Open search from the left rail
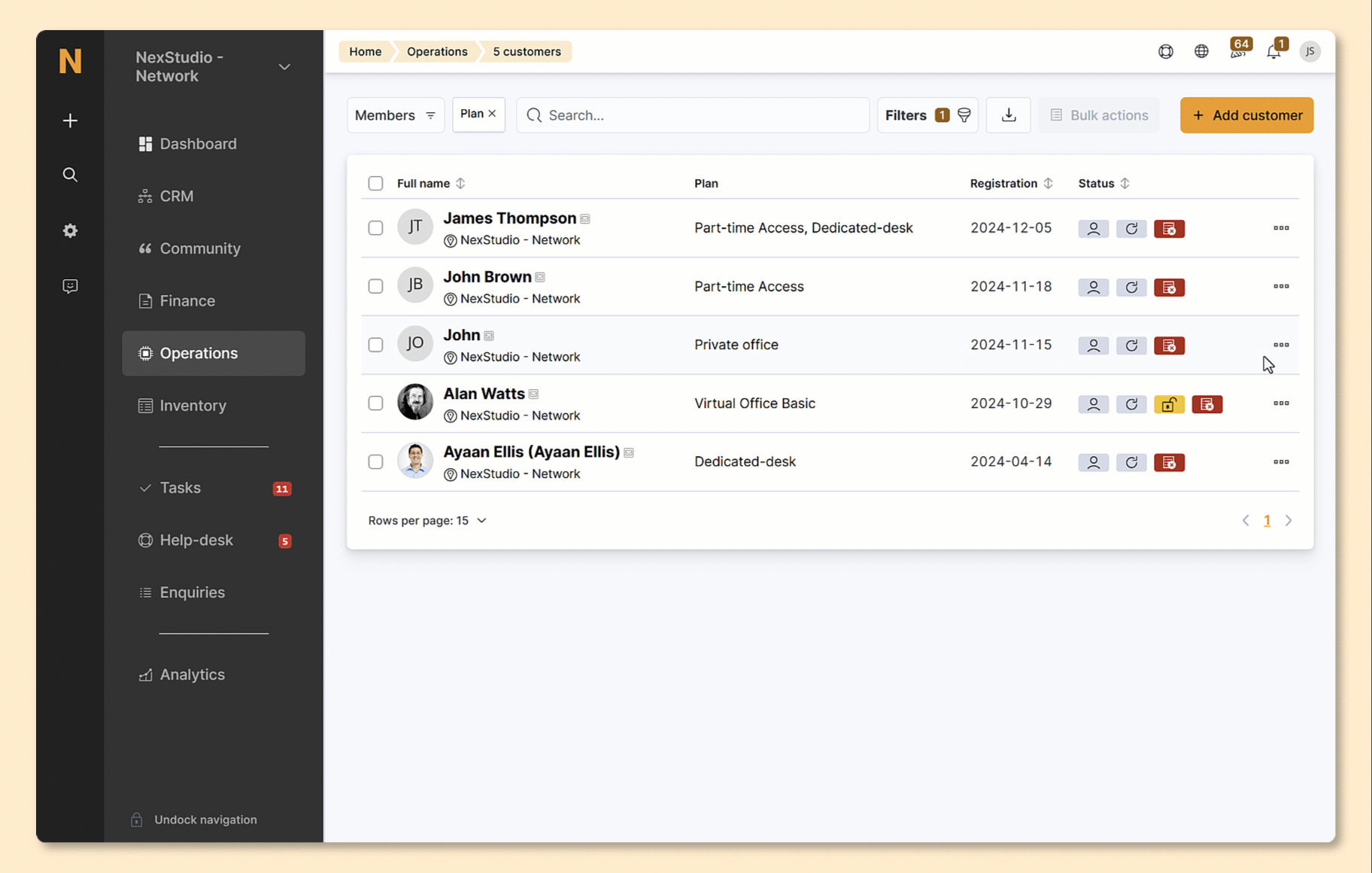 [70, 175]
